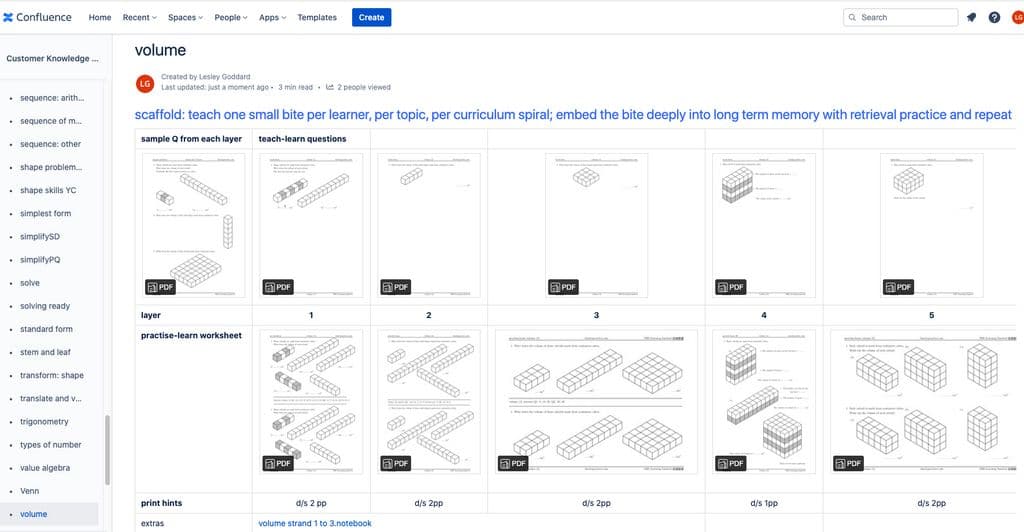The width and height of the screenshot is (1024, 532).
Task: Open the layer 5 practise-learn worksheet thumbnail
Action: coord(923,401)
